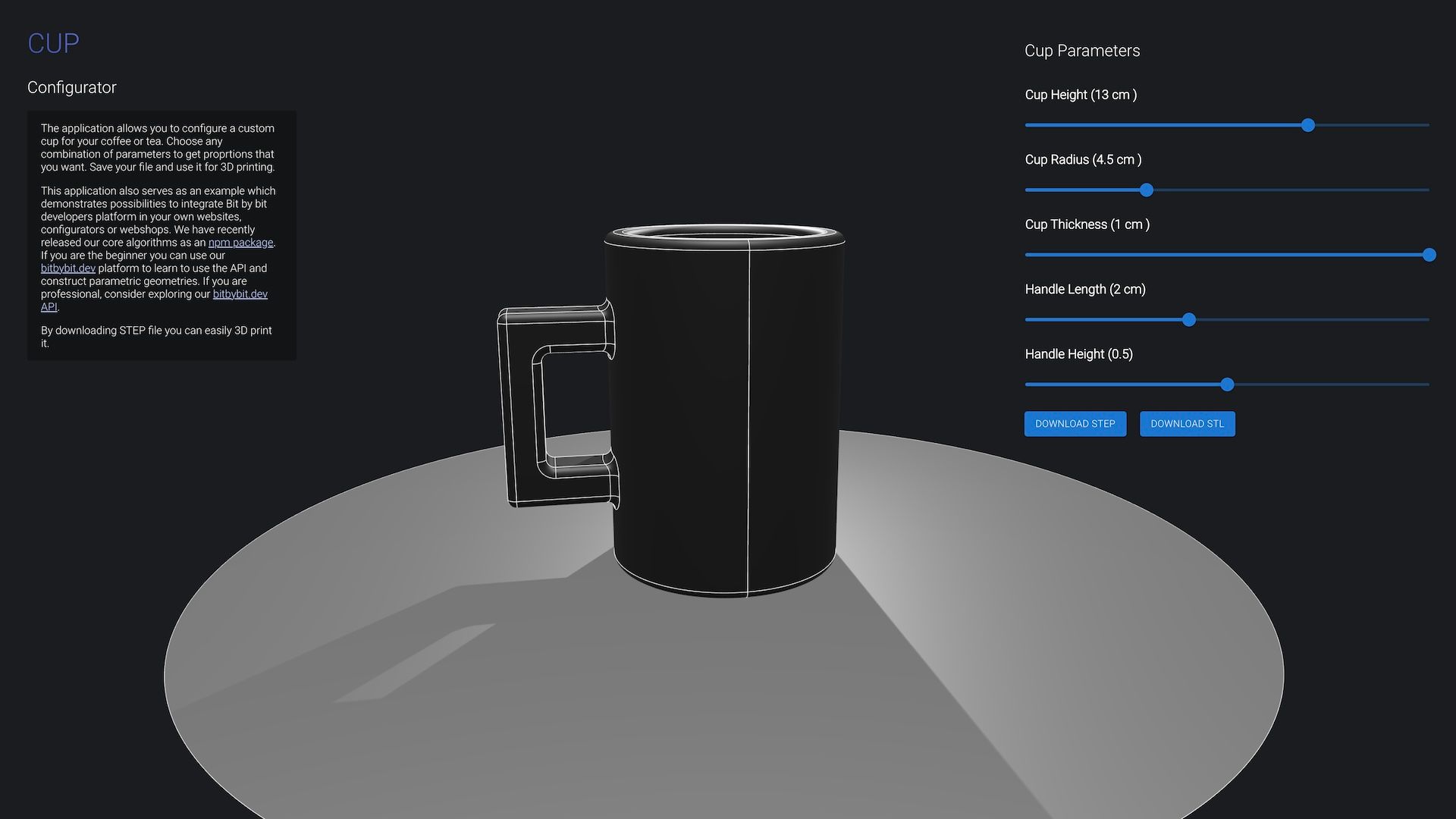Click the Cup Radius slider handle
1456x819 pixels.
pyautogui.click(x=1147, y=190)
